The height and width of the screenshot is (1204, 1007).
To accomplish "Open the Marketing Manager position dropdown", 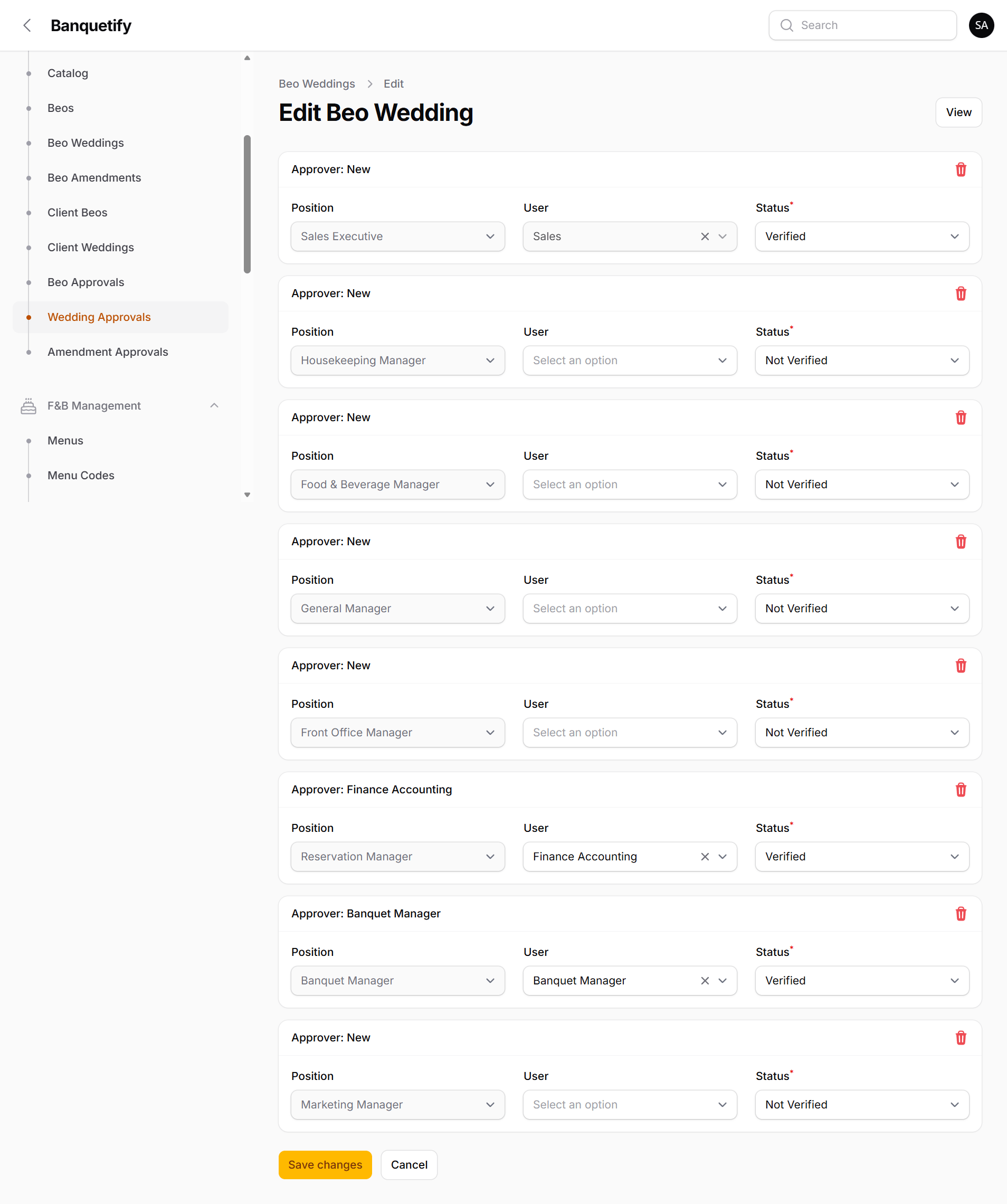I will point(398,1105).
